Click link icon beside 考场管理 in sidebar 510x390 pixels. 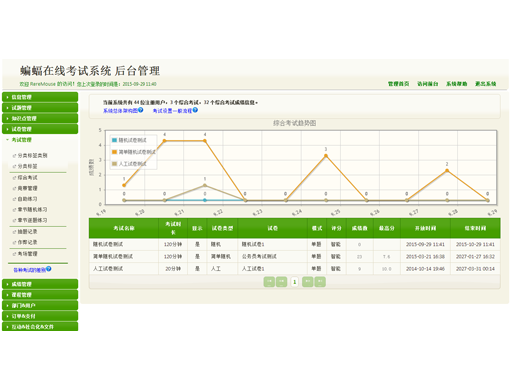14,254
